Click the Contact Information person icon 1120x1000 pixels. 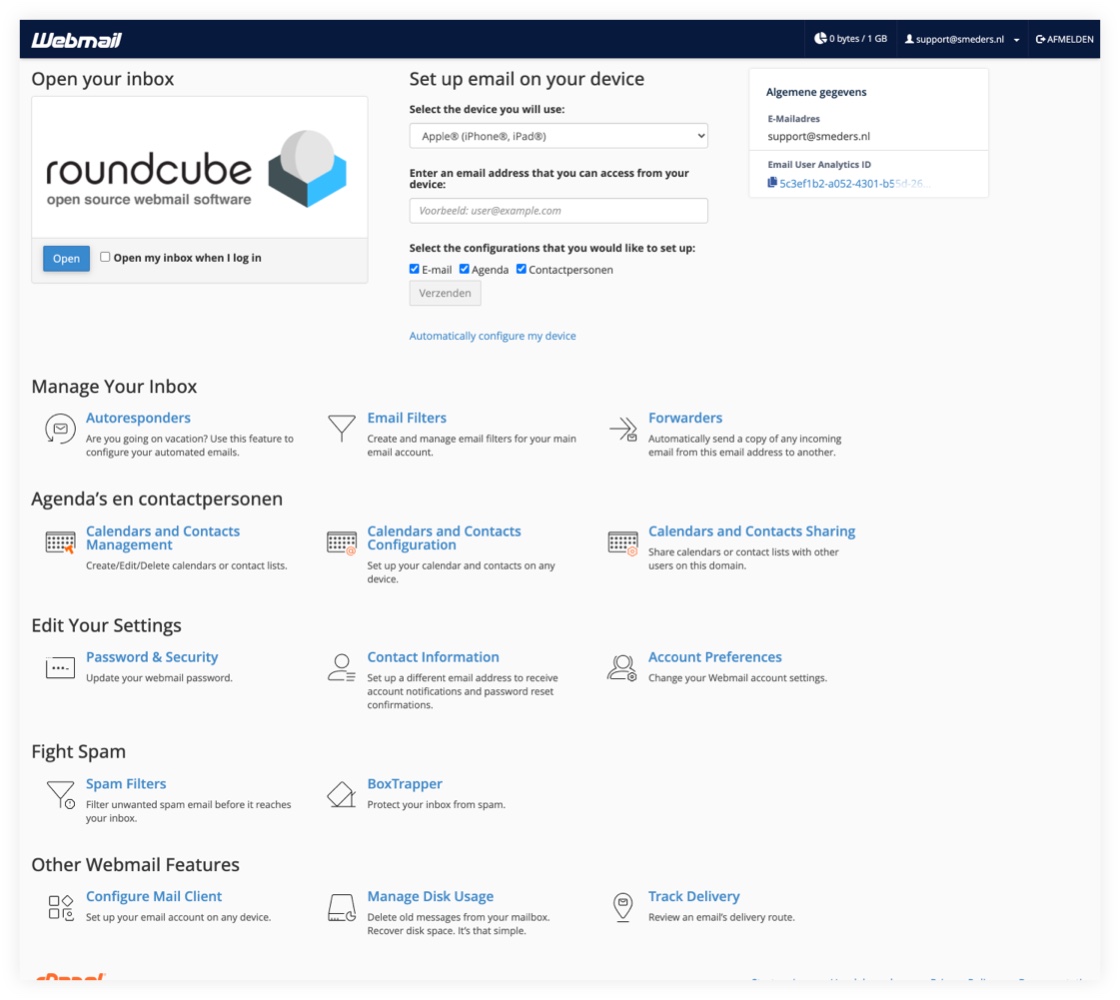[x=341, y=668]
